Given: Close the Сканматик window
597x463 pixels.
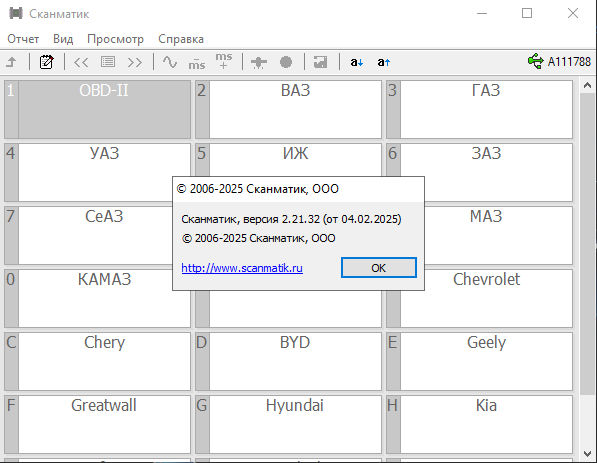Looking at the screenshot, I should [573, 13].
